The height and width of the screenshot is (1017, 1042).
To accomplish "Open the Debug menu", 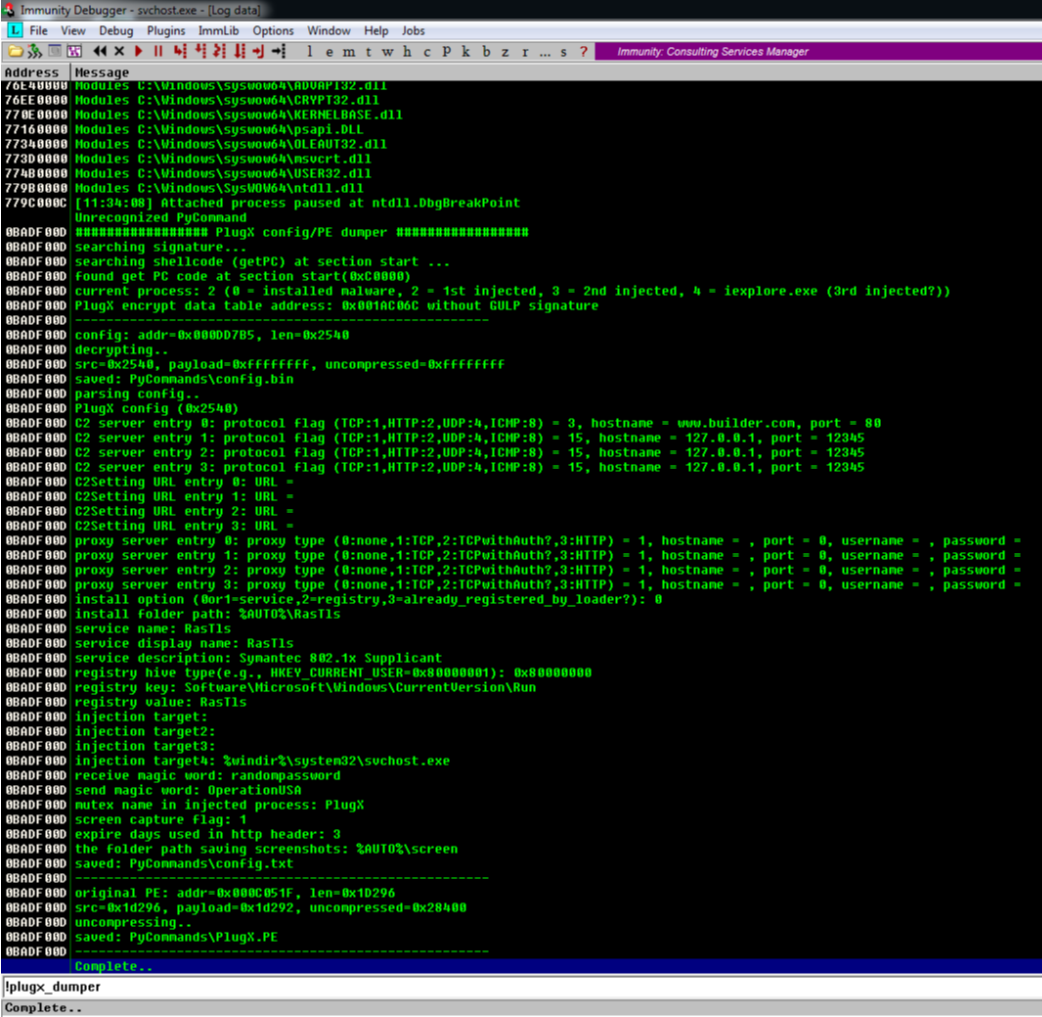I will click(116, 31).
